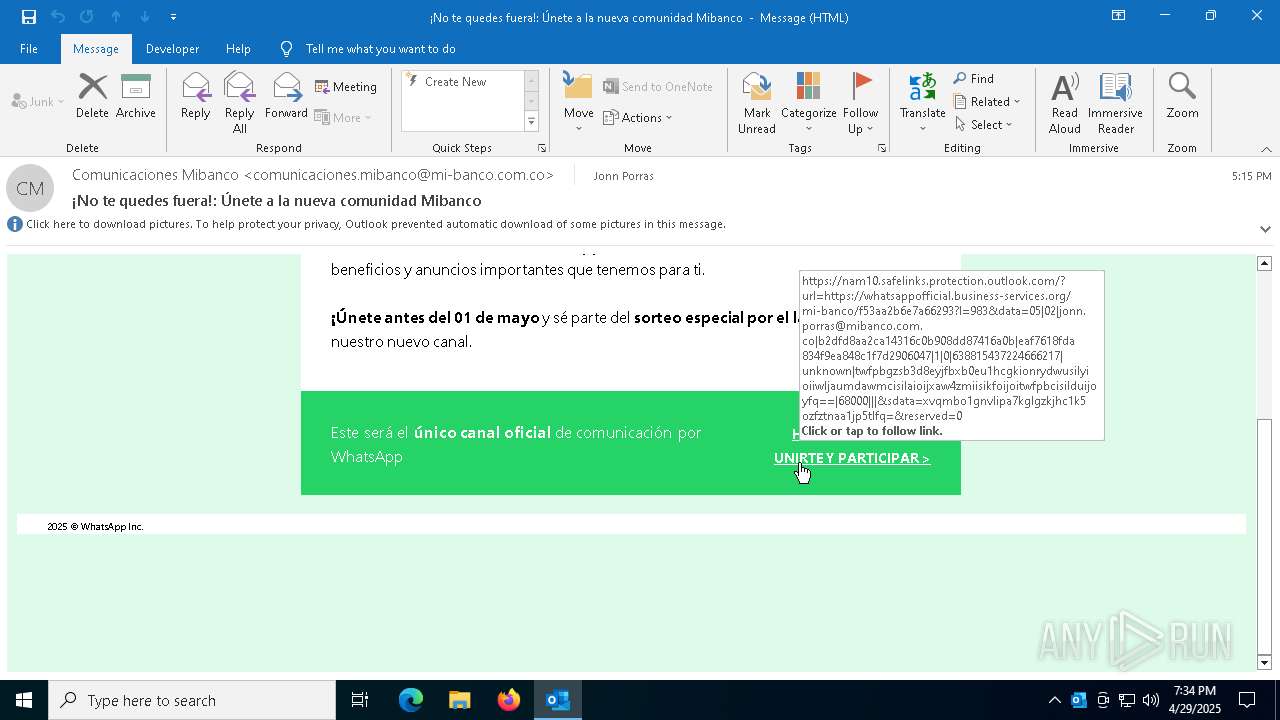Open the Ribbon Display Options button
The width and height of the screenshot is (1280, 720).
tap(1119, 16)
